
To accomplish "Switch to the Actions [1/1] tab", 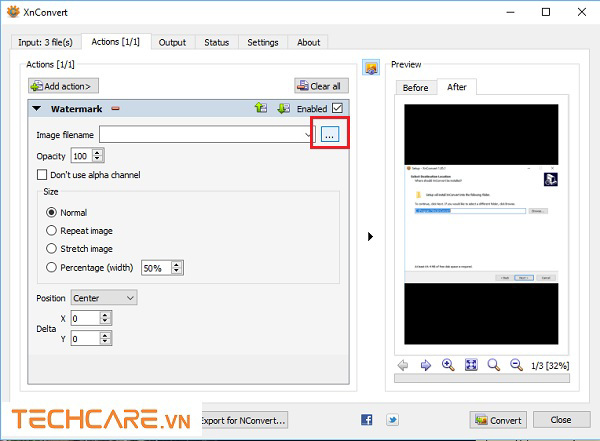I will point(116,41).
